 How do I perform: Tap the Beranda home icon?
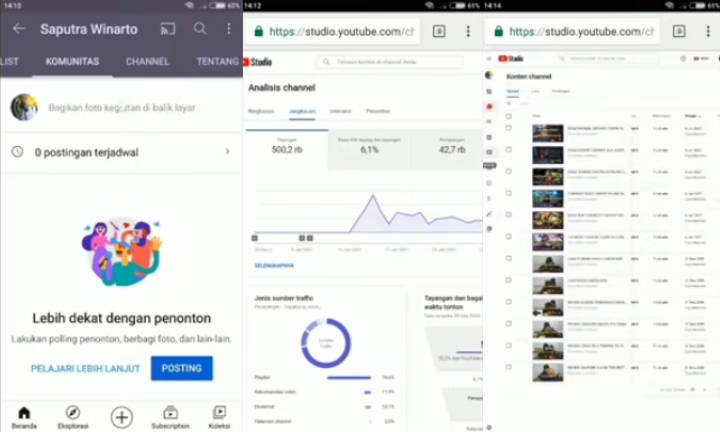[24, 413]
